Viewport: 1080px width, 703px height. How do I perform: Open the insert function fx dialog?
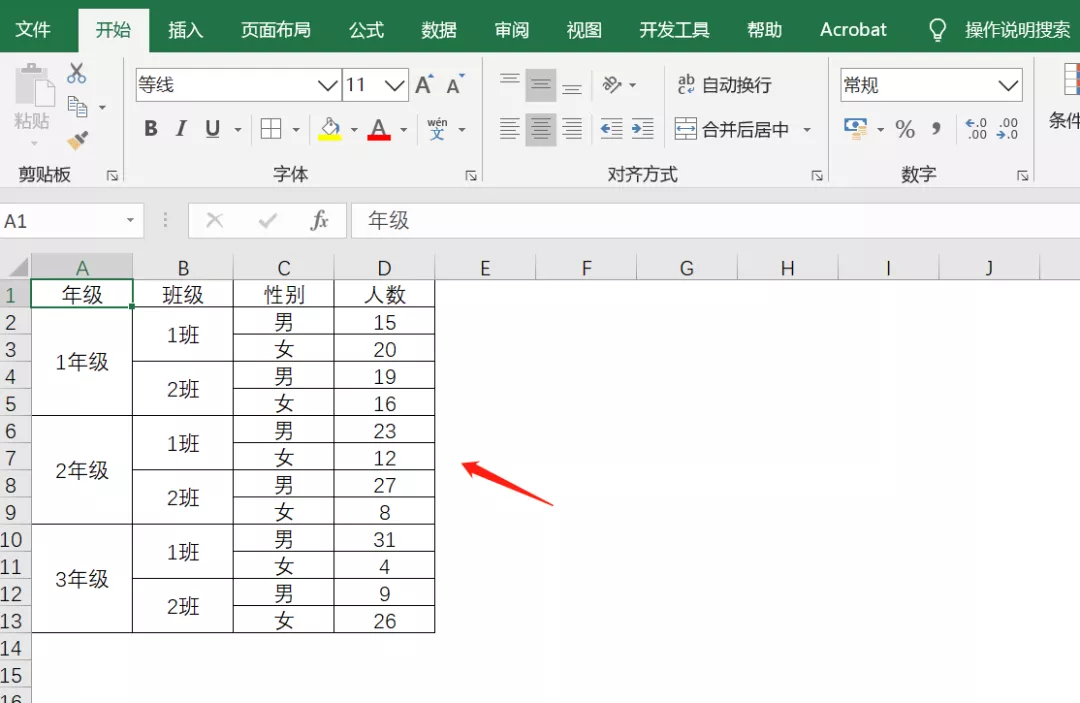coord(319,220)
